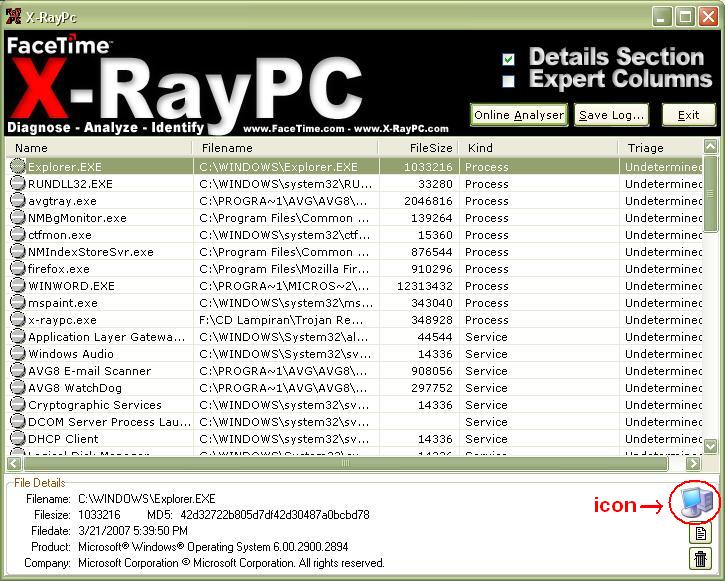Click the X-RayPc title bar app icon
The width and height of the screenshot is (725, 581).
coord(13,16)
